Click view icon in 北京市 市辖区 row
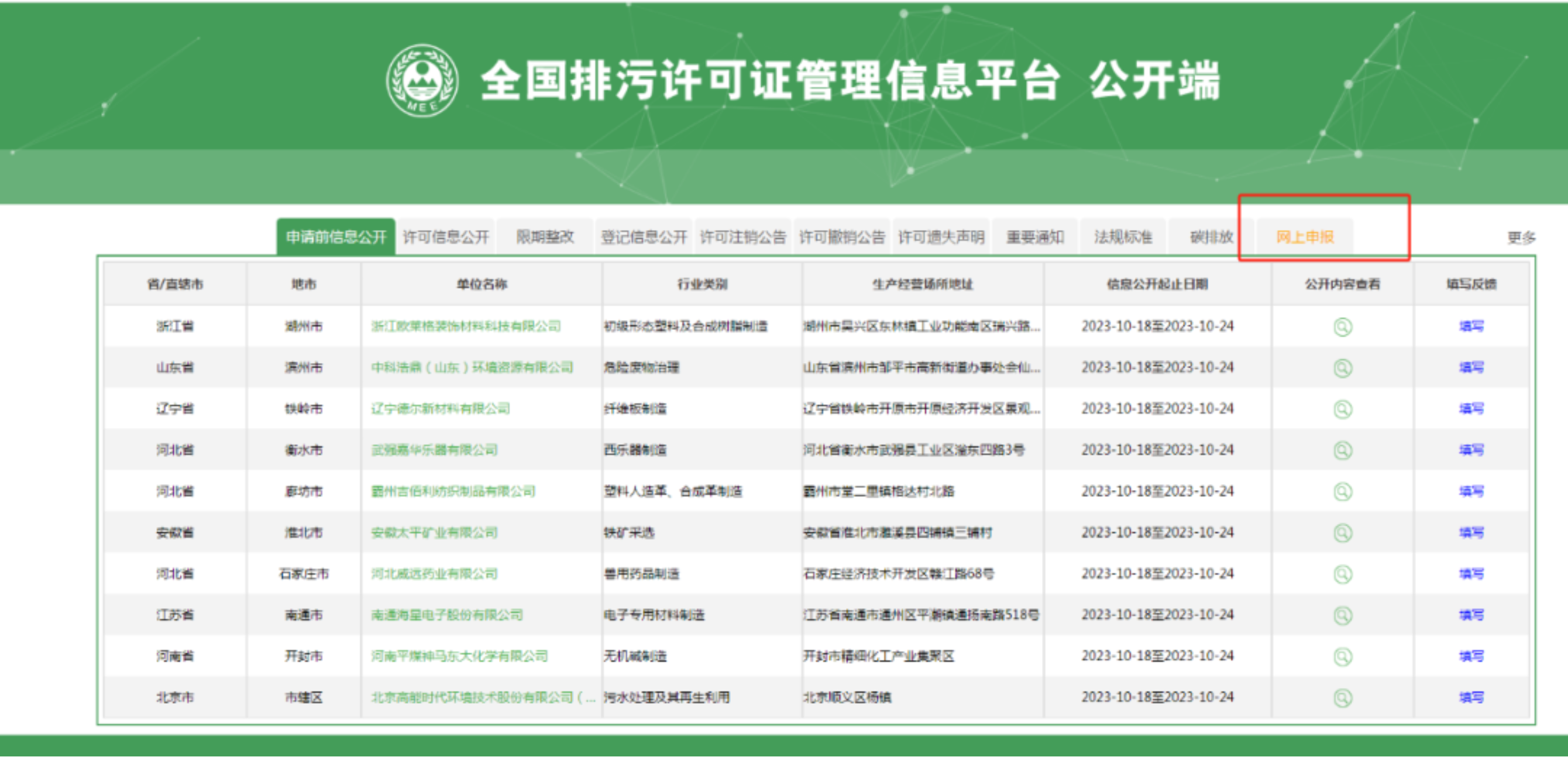The image size is (1568, 757). [x=1342, y=697]
